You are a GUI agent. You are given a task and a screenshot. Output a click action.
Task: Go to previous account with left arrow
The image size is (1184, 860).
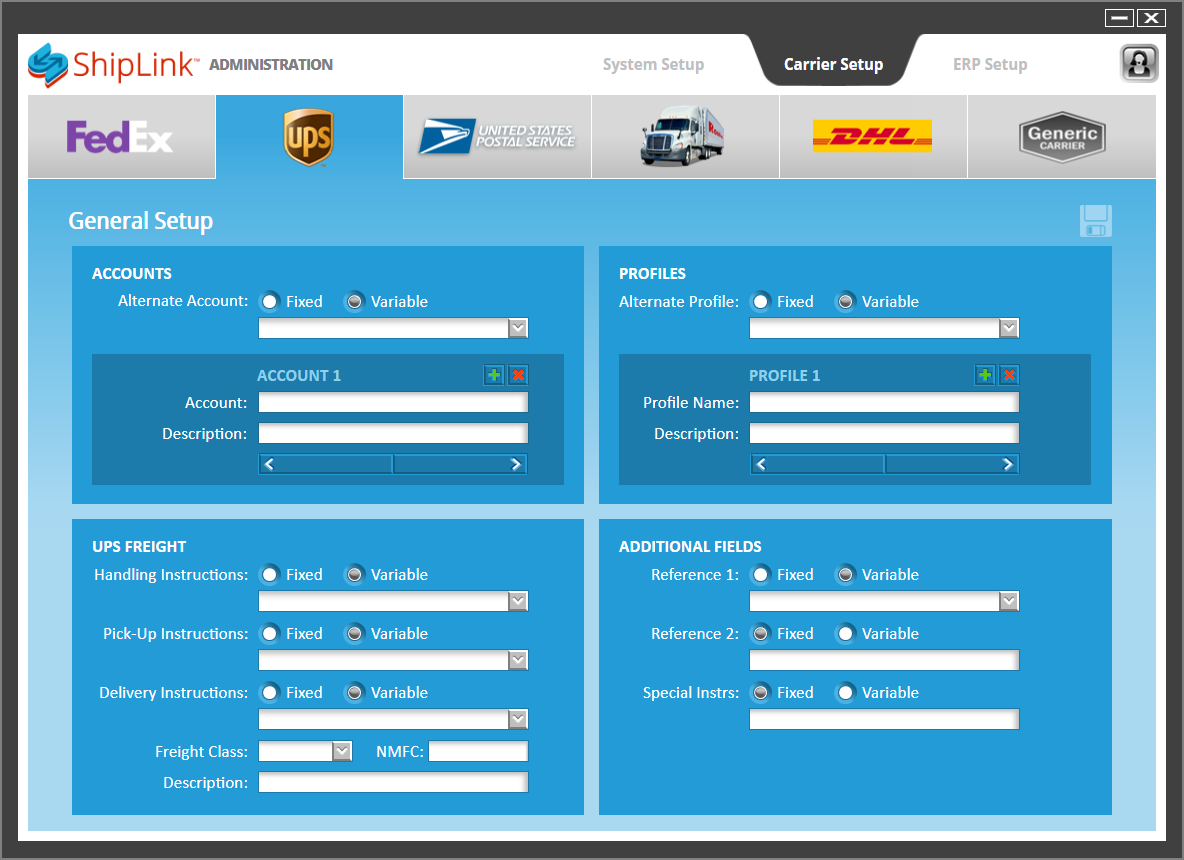pyautogui.click(x=325, y=464)
